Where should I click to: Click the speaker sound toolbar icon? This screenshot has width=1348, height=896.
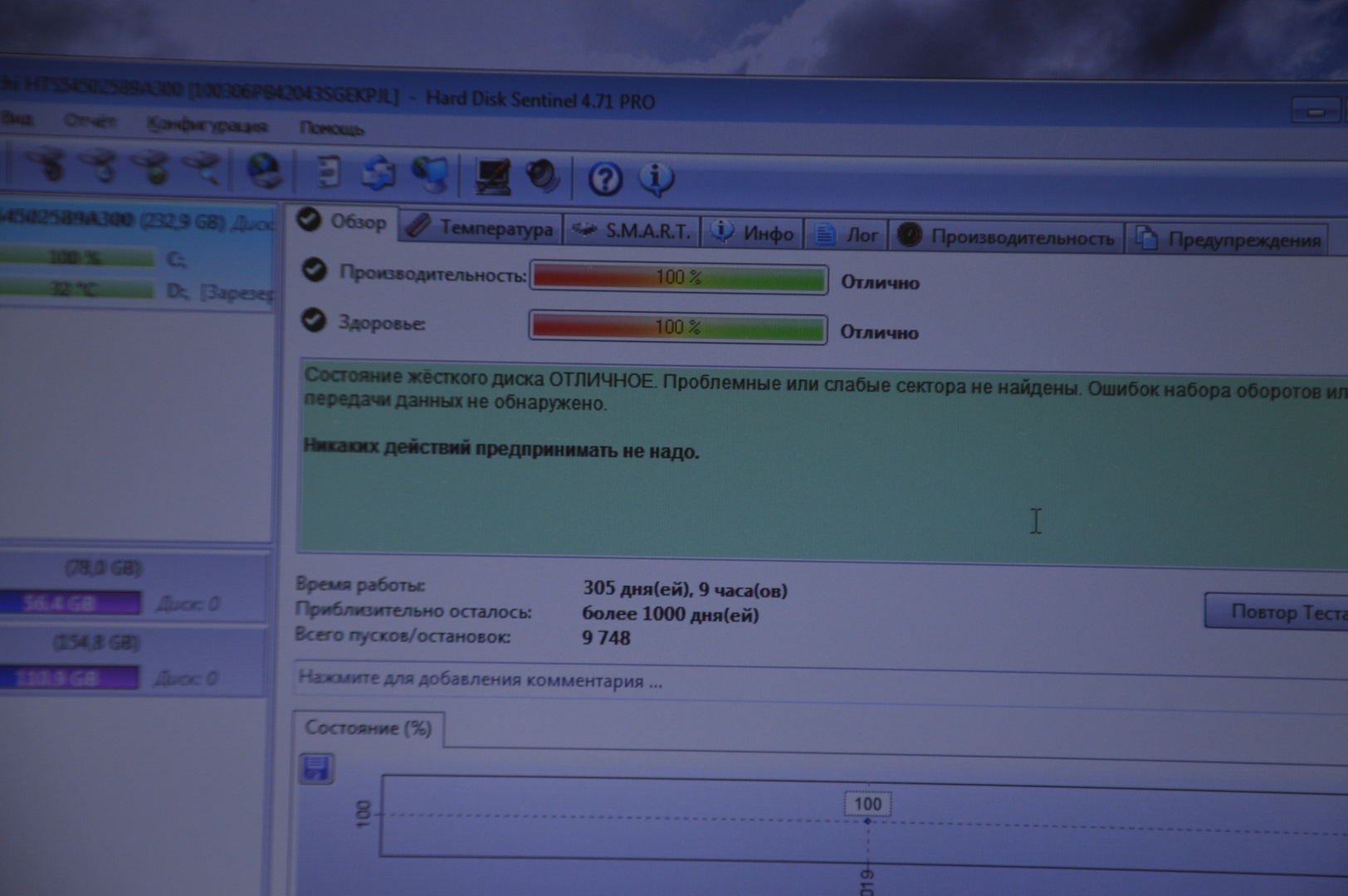point(544,176)
